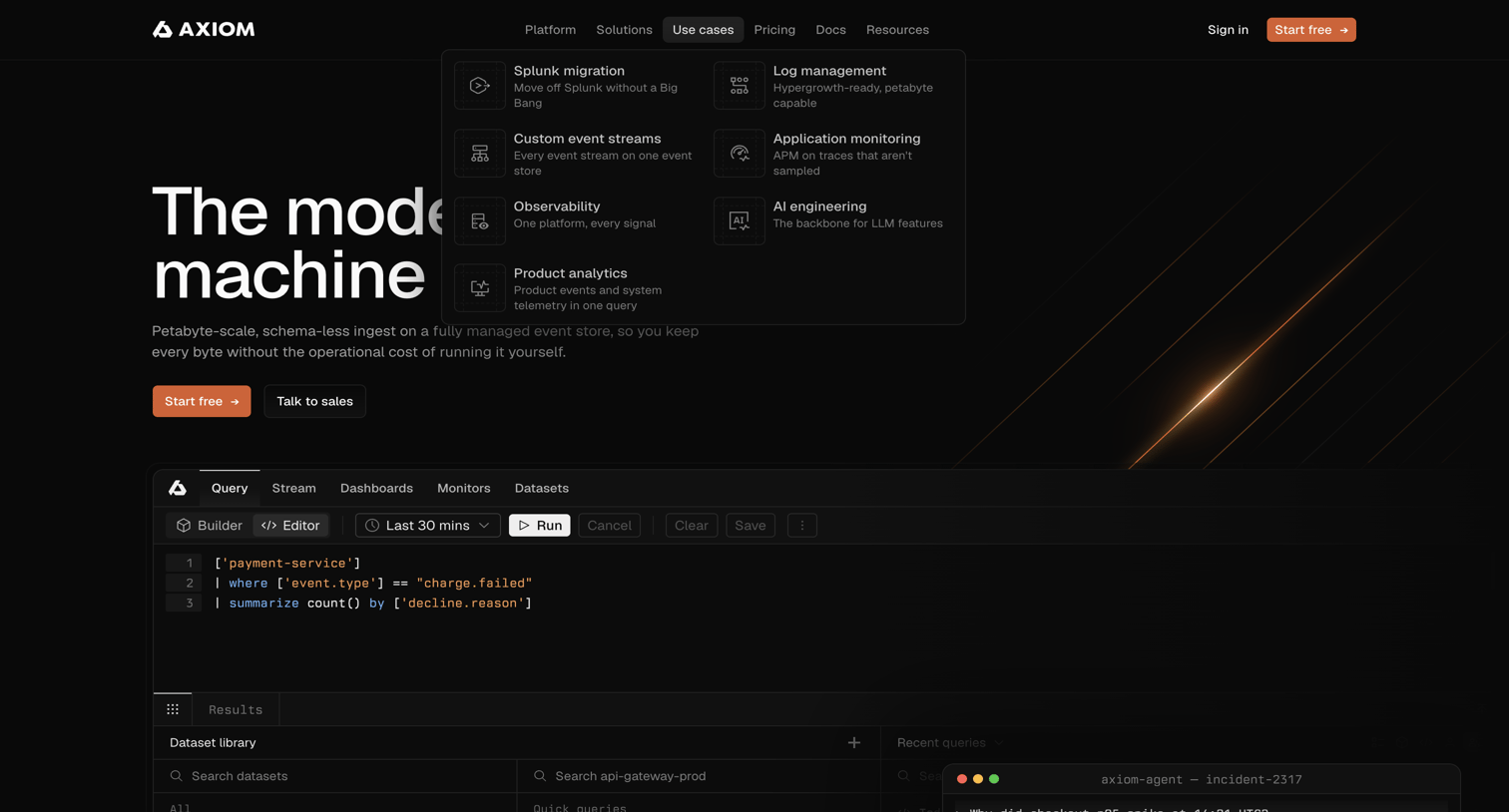Open the Docs link

pos(830,30)
